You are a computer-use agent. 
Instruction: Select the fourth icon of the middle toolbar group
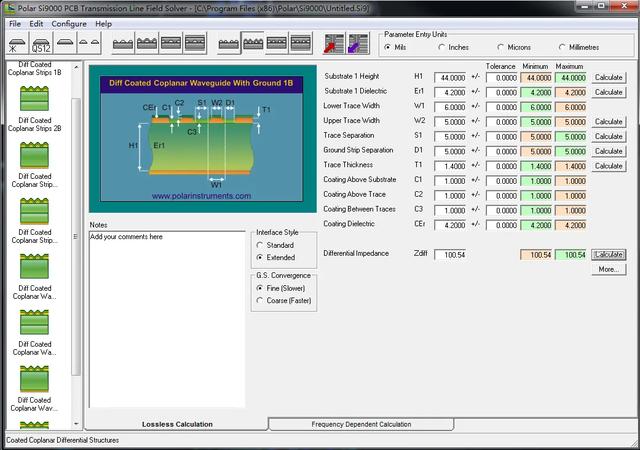coord(195,44)
